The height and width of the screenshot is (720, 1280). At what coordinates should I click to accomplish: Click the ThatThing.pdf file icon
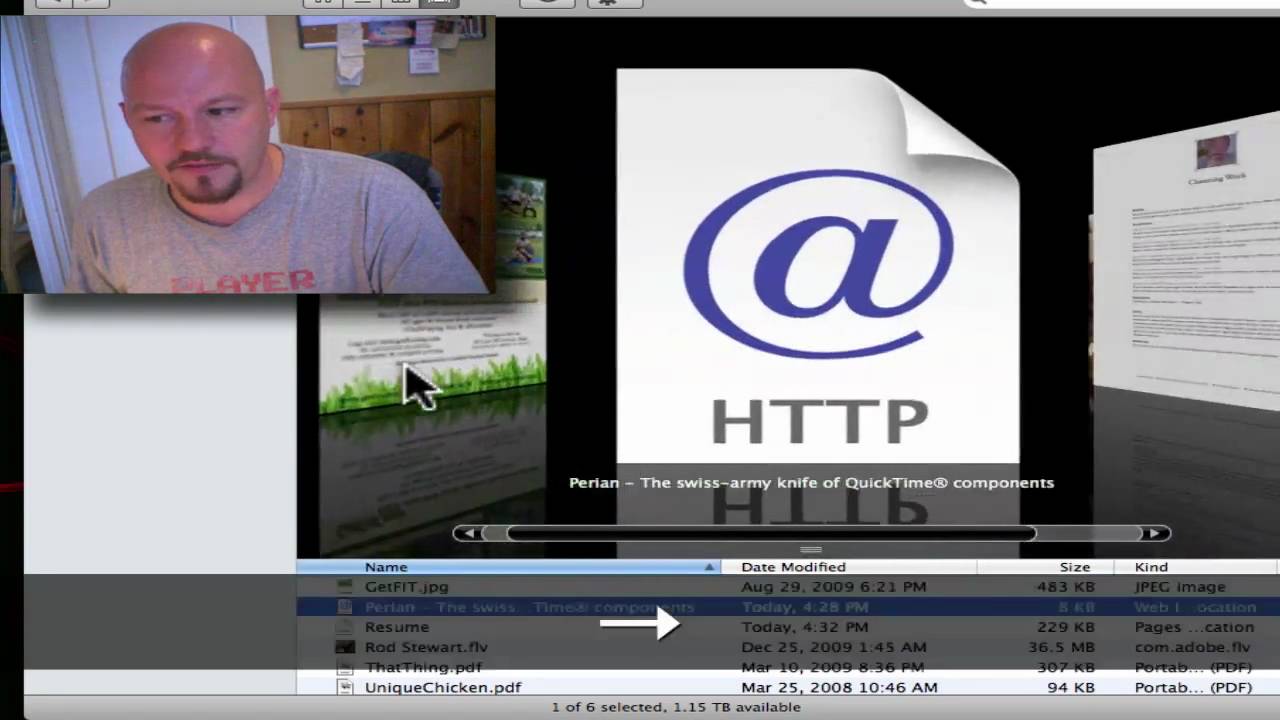[x=345, y=667]
